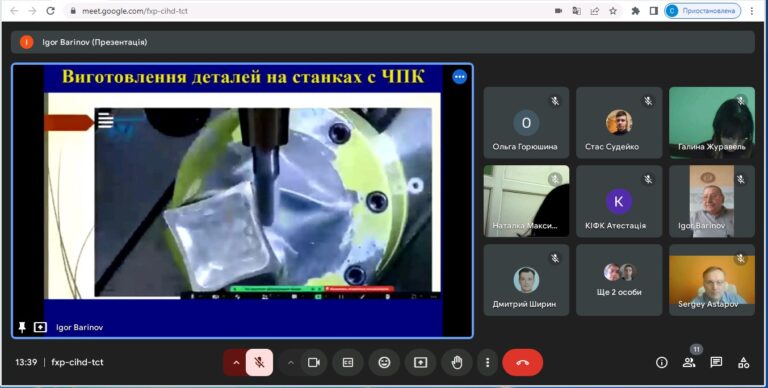Image resolution: width=768 pixels, height=388 pixels.
Task: Go back to the previous browser page
Action: click(14, 11)
